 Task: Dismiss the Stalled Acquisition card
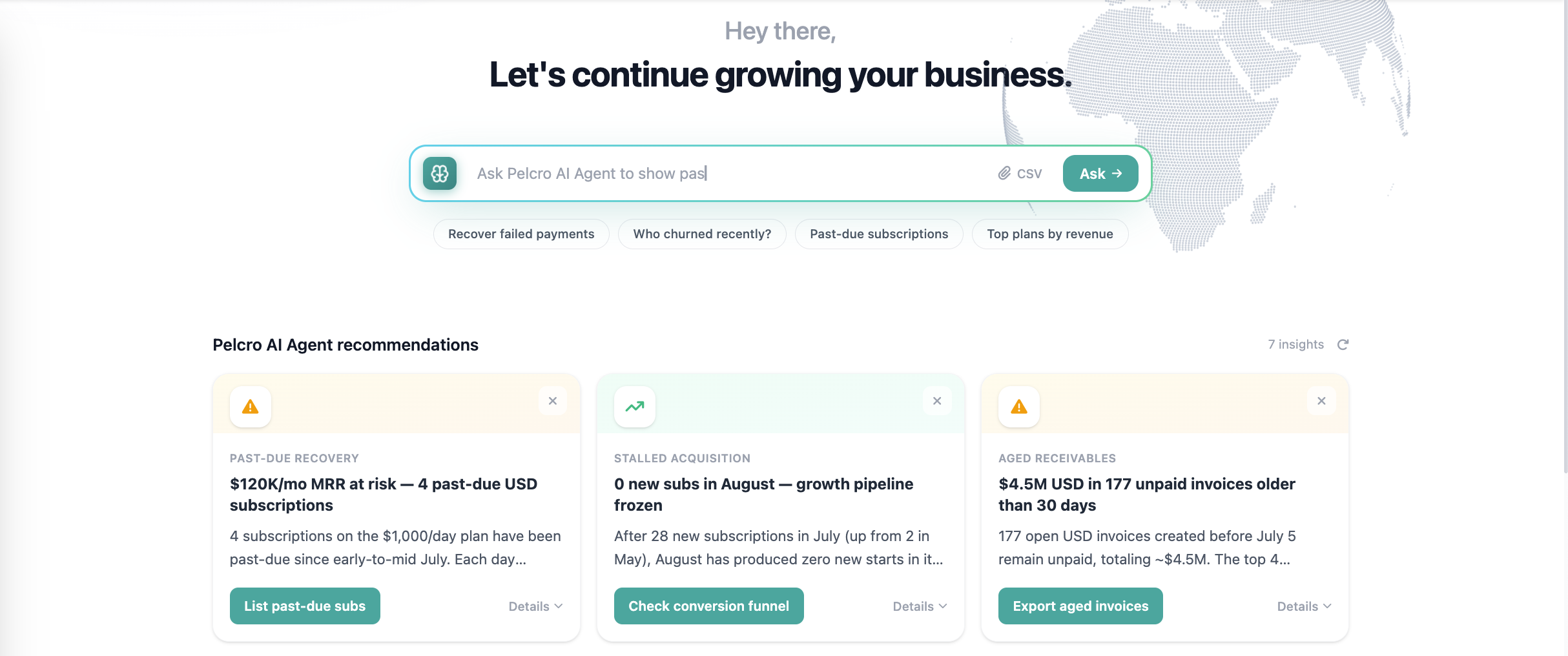click(x=937, y=401)
